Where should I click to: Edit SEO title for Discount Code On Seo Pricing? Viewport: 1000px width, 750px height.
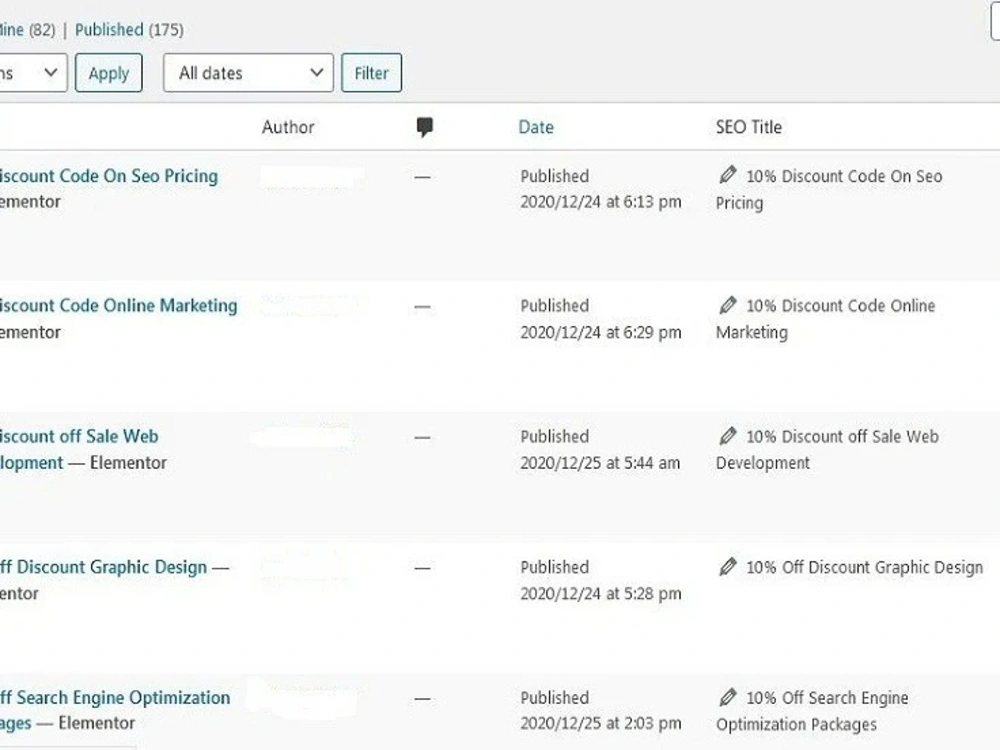pos(728,175)
